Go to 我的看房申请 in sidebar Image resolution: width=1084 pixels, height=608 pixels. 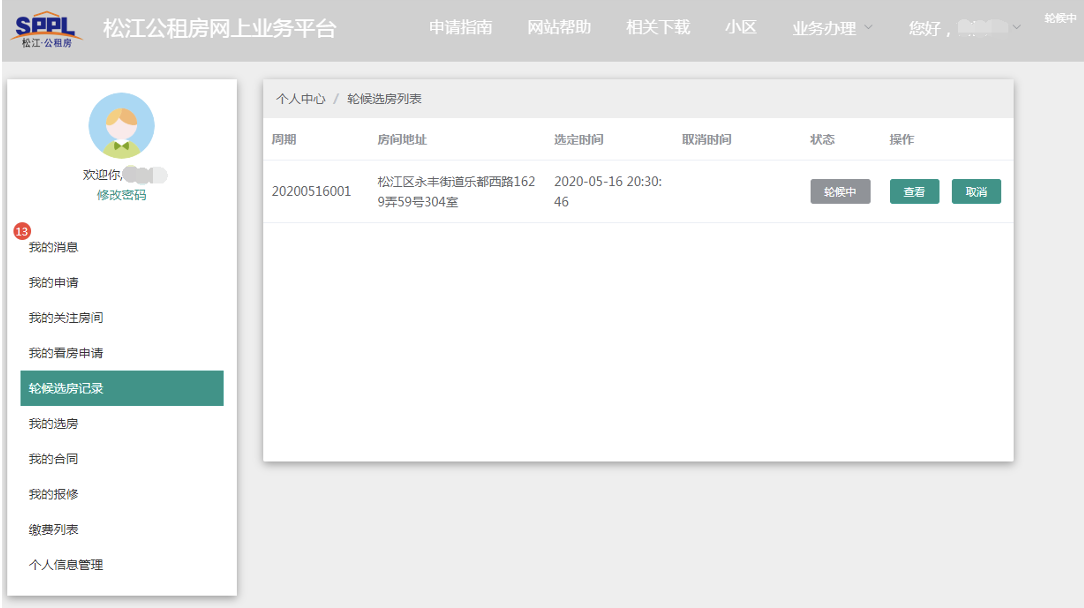coord(66,353)
